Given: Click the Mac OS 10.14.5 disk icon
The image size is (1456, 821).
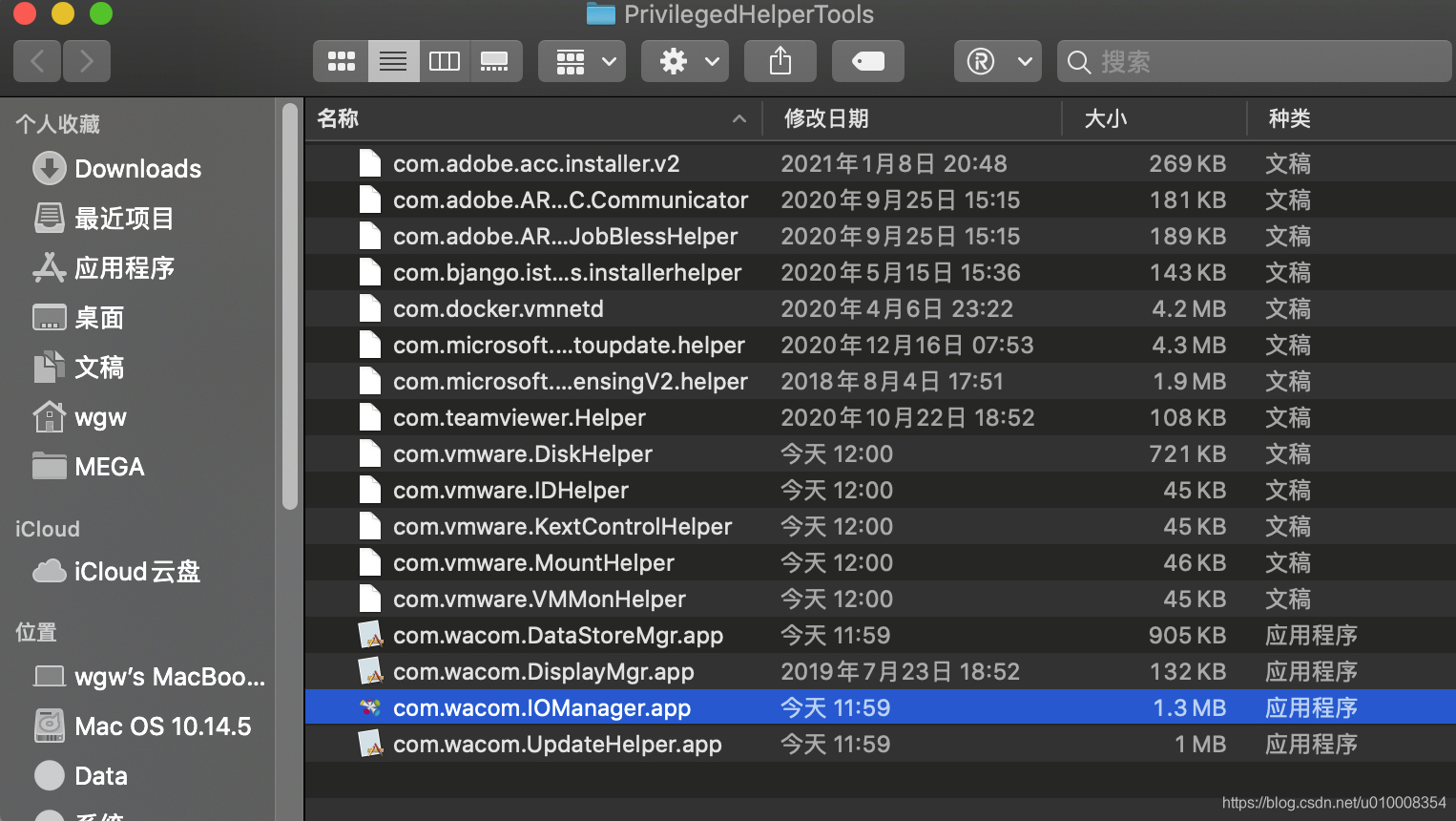Looking at the screenshot, I should (x=50, y=726).
